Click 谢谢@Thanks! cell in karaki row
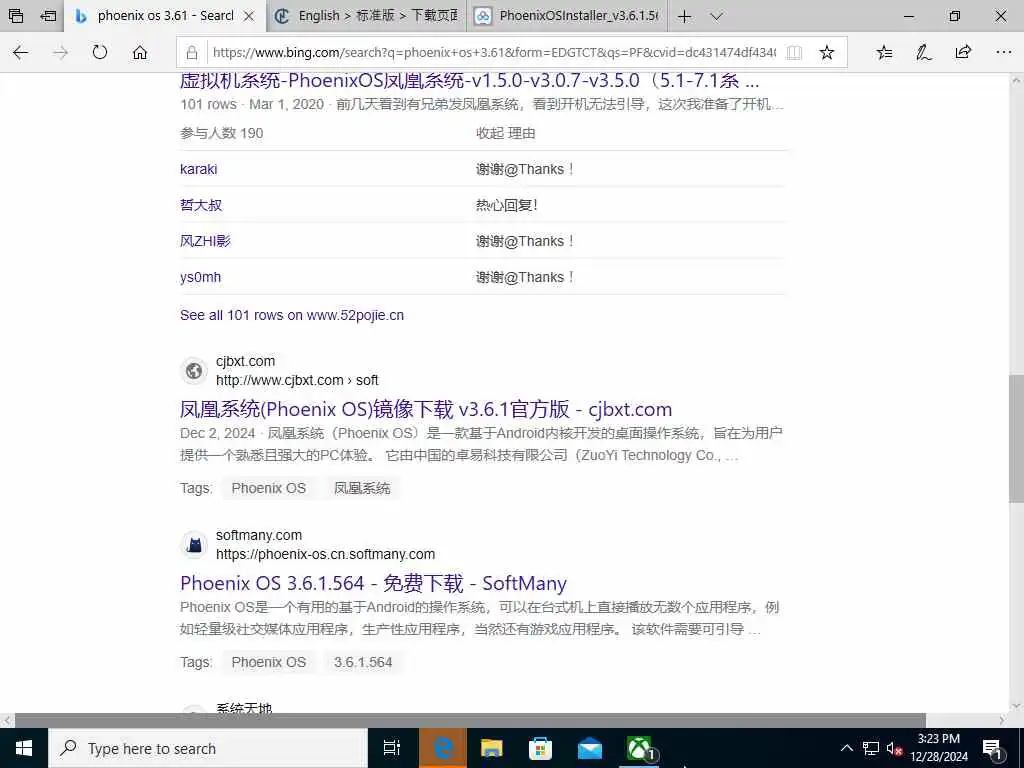Image resolution: width=1024 pixels, height=768 pixels. tap(525, 169)
